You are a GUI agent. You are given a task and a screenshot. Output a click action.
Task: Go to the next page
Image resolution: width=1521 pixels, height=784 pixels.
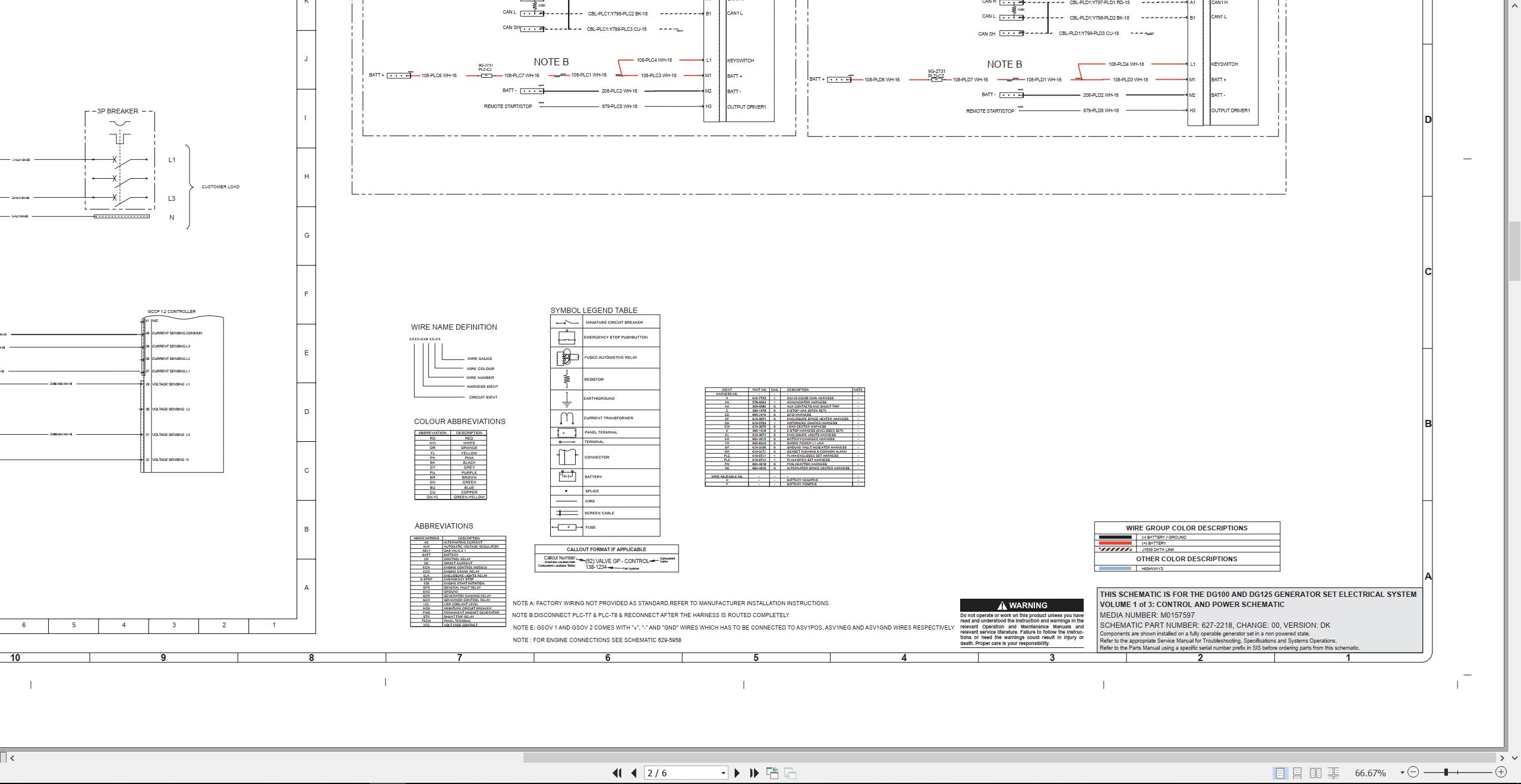[x=737, y=773]
